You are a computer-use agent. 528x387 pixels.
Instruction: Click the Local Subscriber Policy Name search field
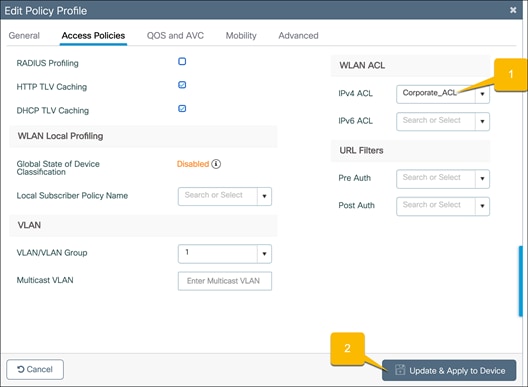[218, 196]
